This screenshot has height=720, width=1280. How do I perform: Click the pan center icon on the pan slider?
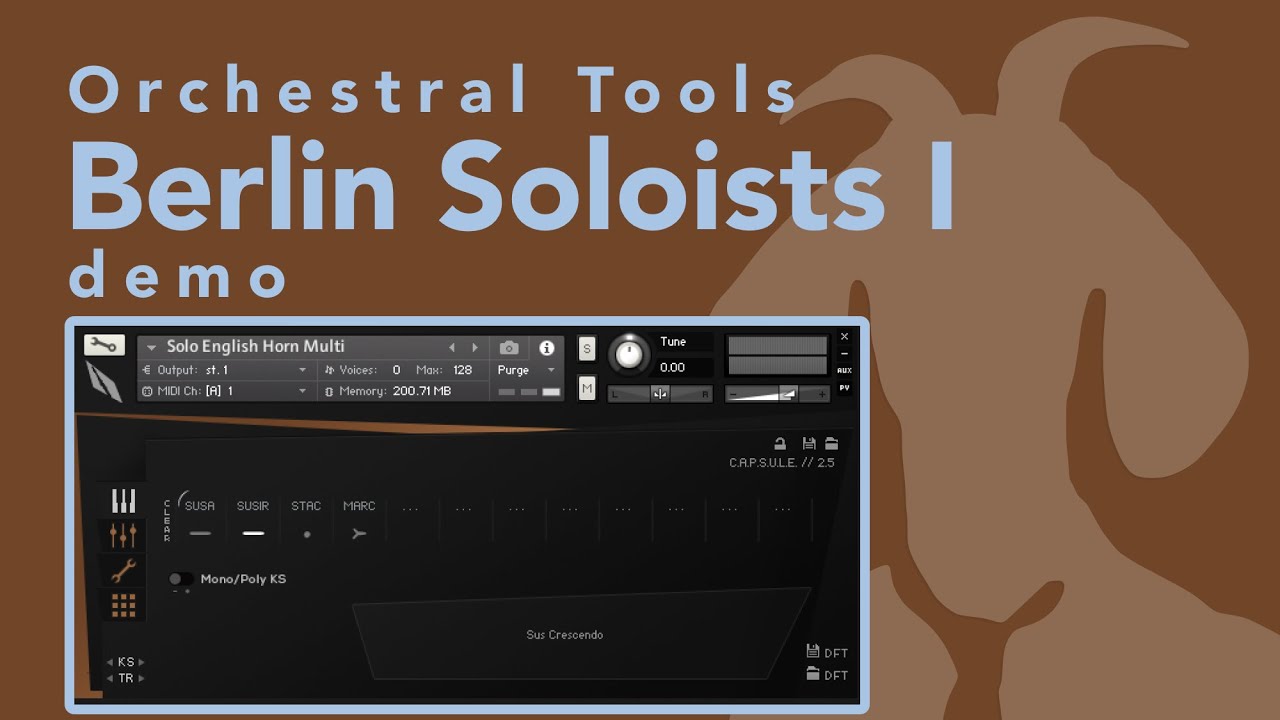click(x=660, y=394)
